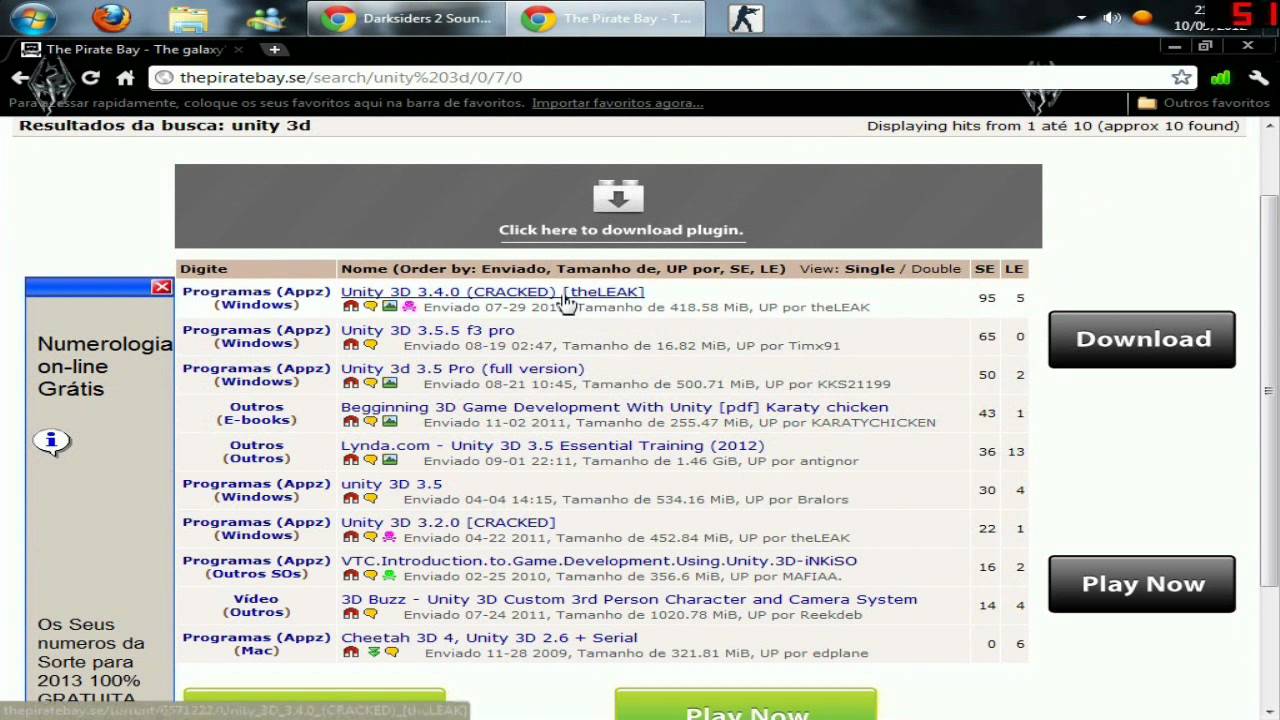Open Counter-Strike from the taskbar

tap(745, 18)
